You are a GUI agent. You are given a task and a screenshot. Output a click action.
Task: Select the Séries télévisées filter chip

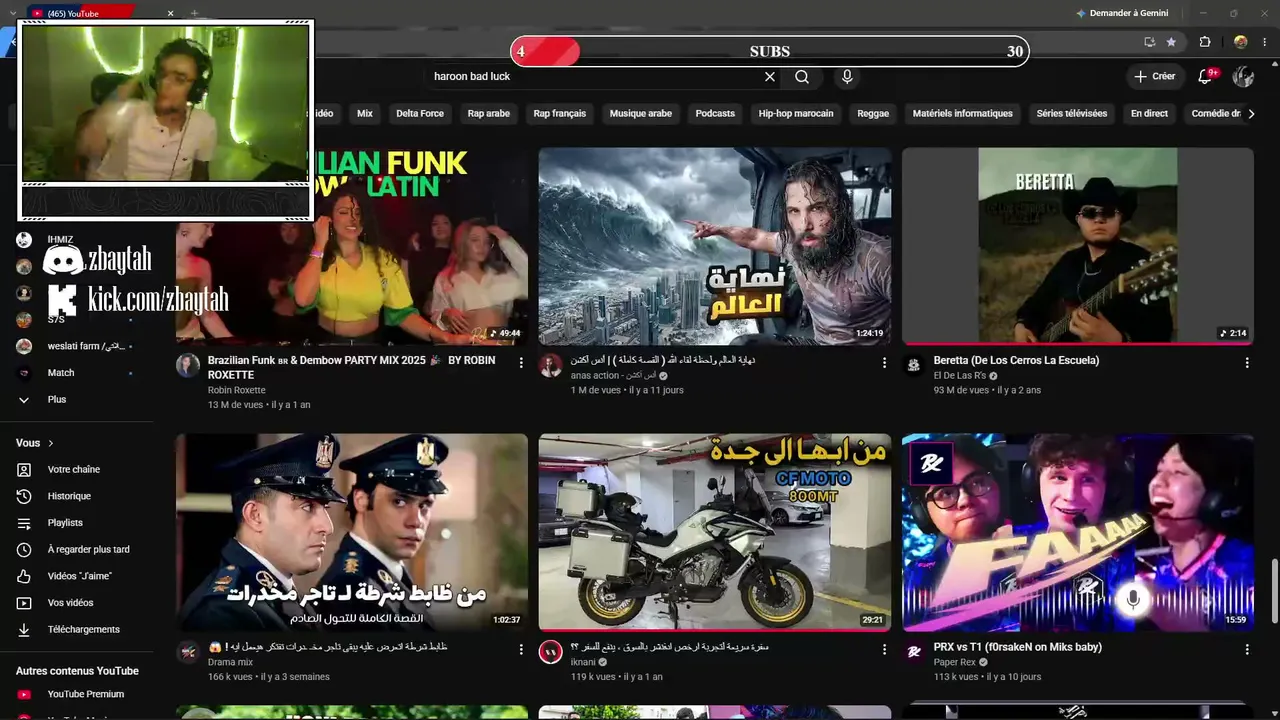point(1072,114)
